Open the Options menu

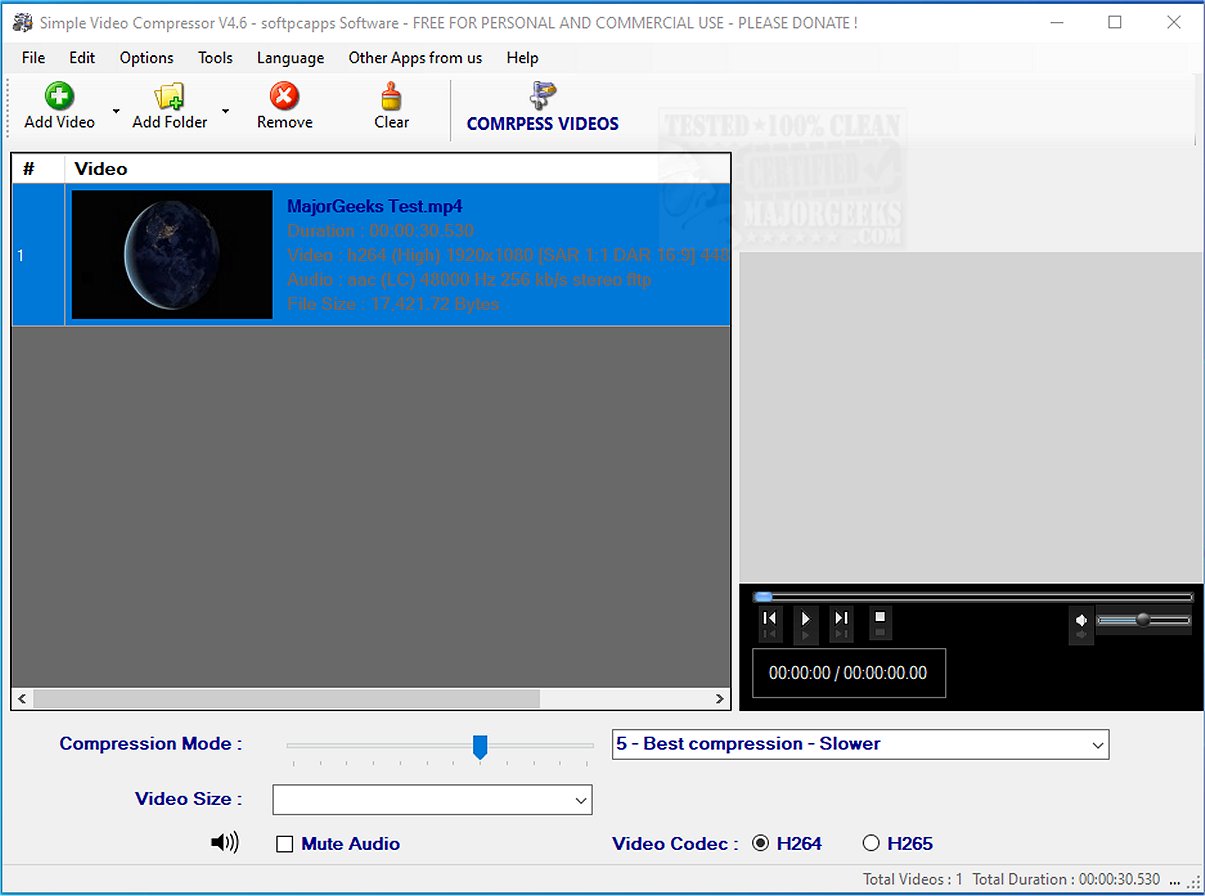(x=146, y=58)
